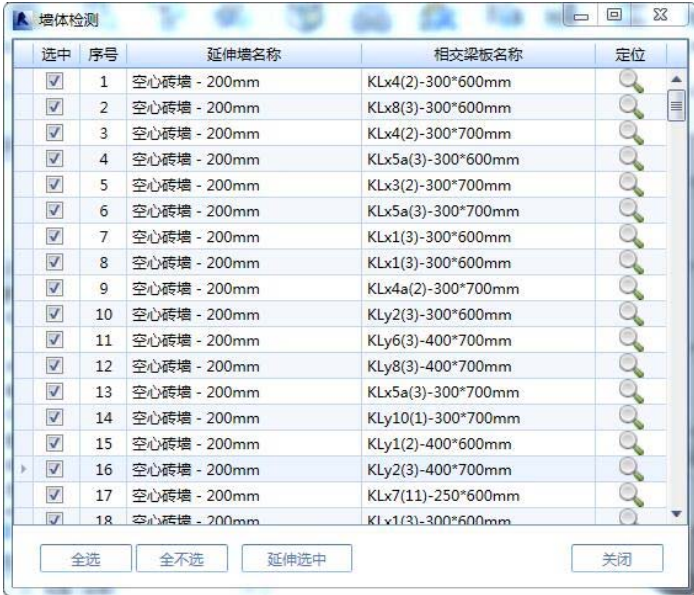The height and width of the screenshot is (595, 694).
Task: Locate row 1 wall with magnifier icon
Action: click(631, 82)
